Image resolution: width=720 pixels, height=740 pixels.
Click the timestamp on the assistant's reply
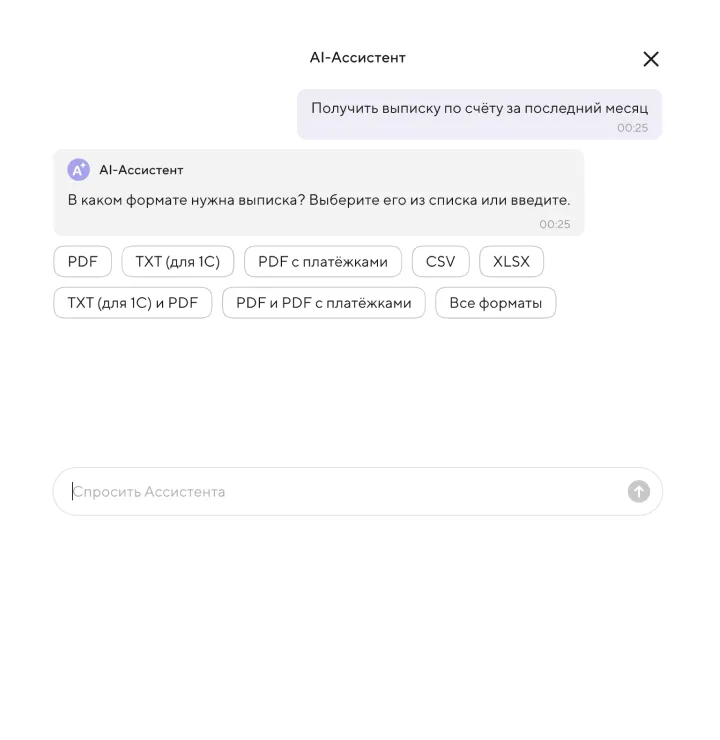pos(555,224)
